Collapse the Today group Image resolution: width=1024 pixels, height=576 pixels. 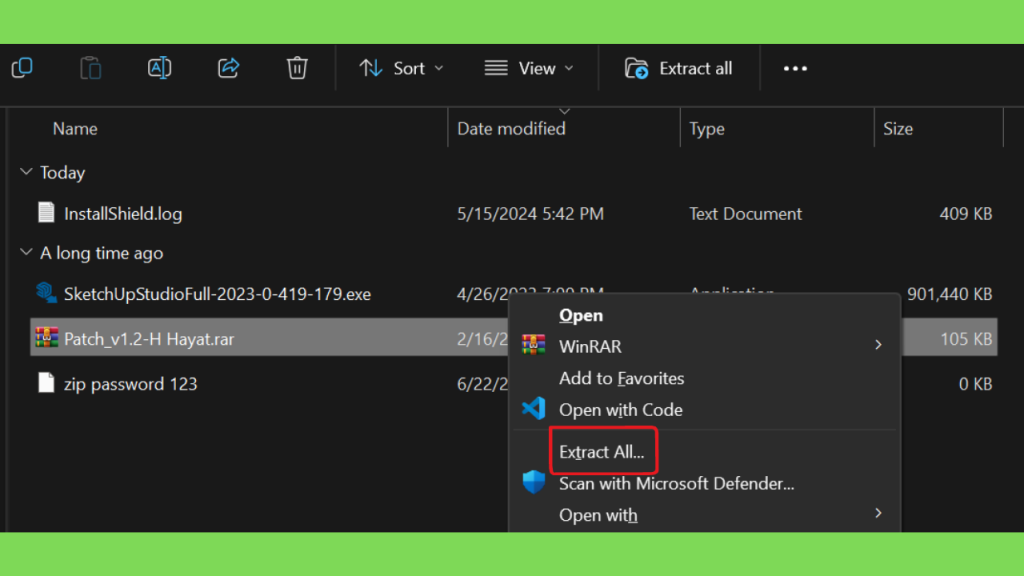pyautogui.click(x=26, y=173)
